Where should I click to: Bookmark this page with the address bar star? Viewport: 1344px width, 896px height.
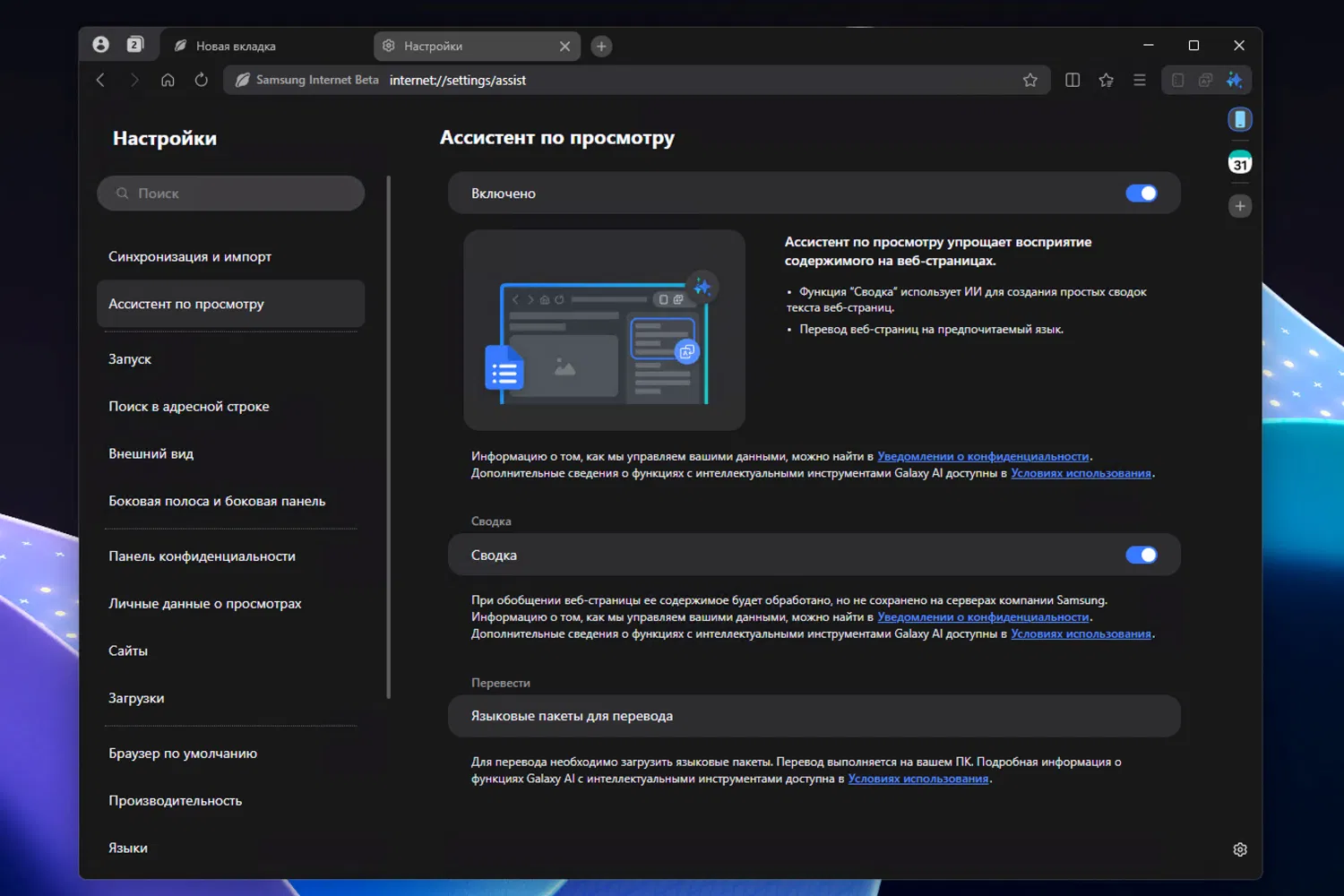[x=1030, y=81]
